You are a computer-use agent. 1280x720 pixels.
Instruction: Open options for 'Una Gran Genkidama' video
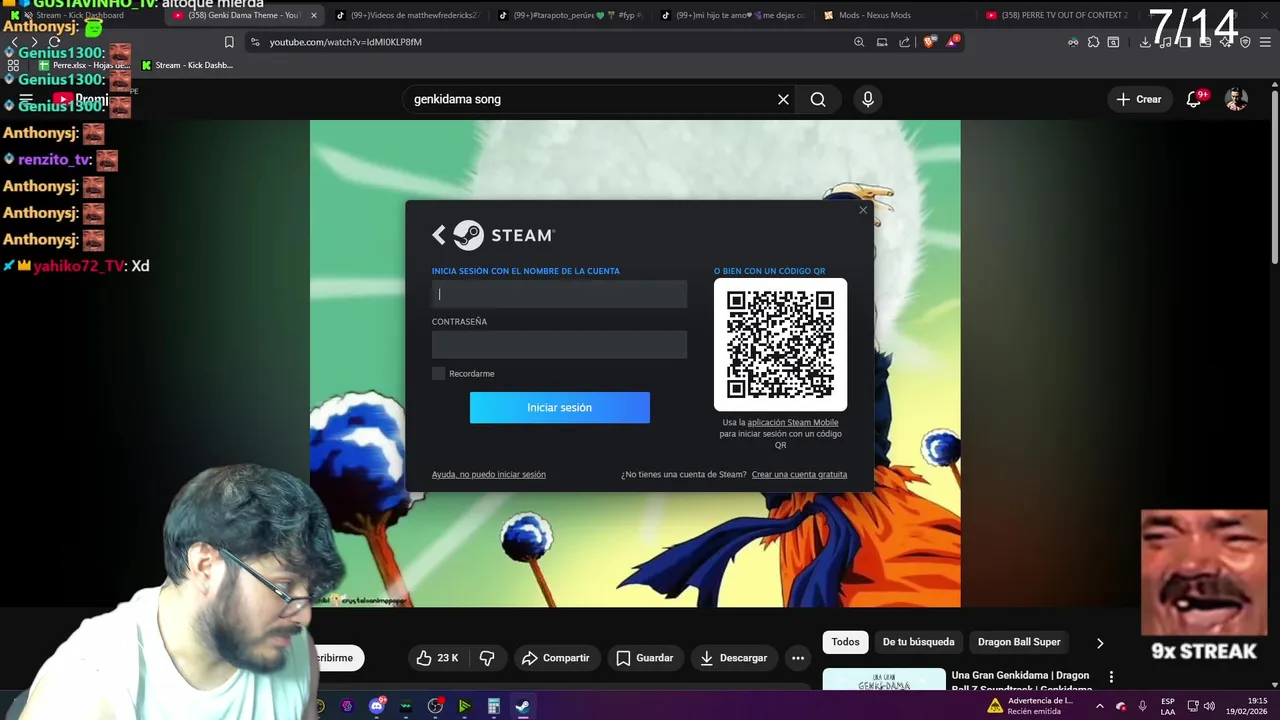coord(1111,677)
